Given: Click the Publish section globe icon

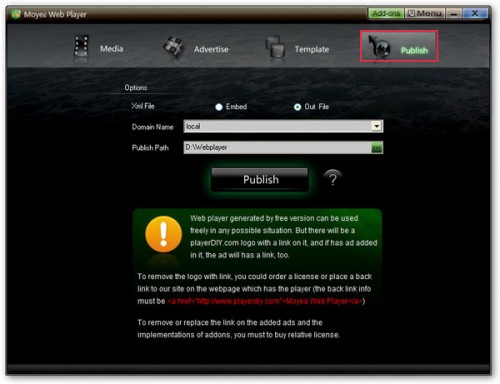Looking at the screenshot, I should (x=379, y=47).
